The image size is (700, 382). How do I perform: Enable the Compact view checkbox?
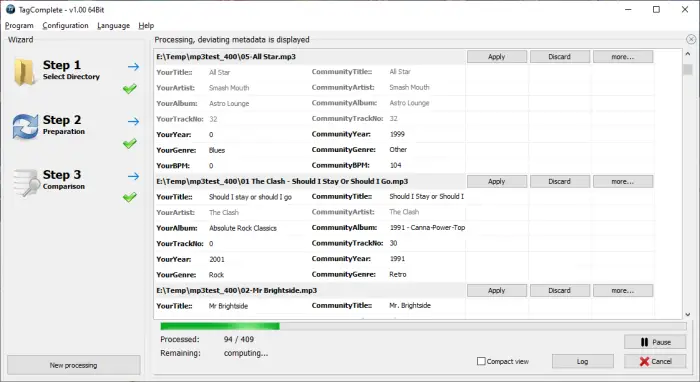[x=481, y=361]
